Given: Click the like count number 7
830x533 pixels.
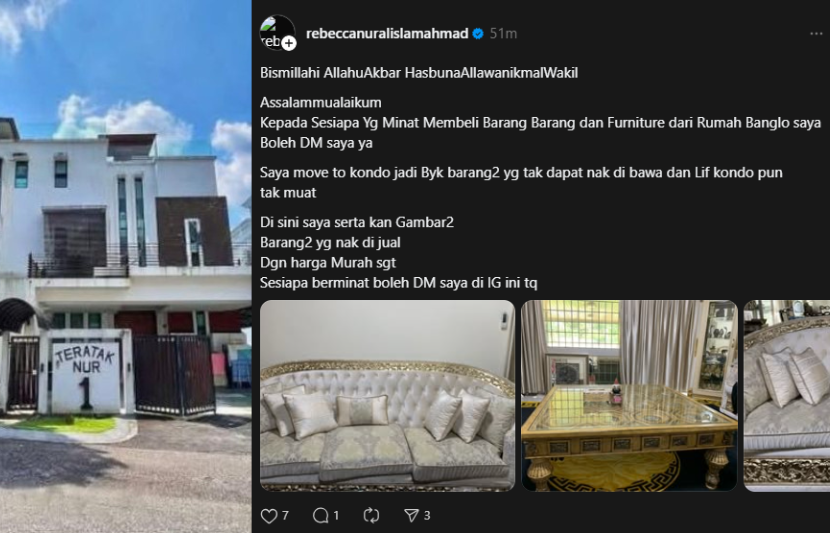Looking at the screenshot, I should pos(285,516).
